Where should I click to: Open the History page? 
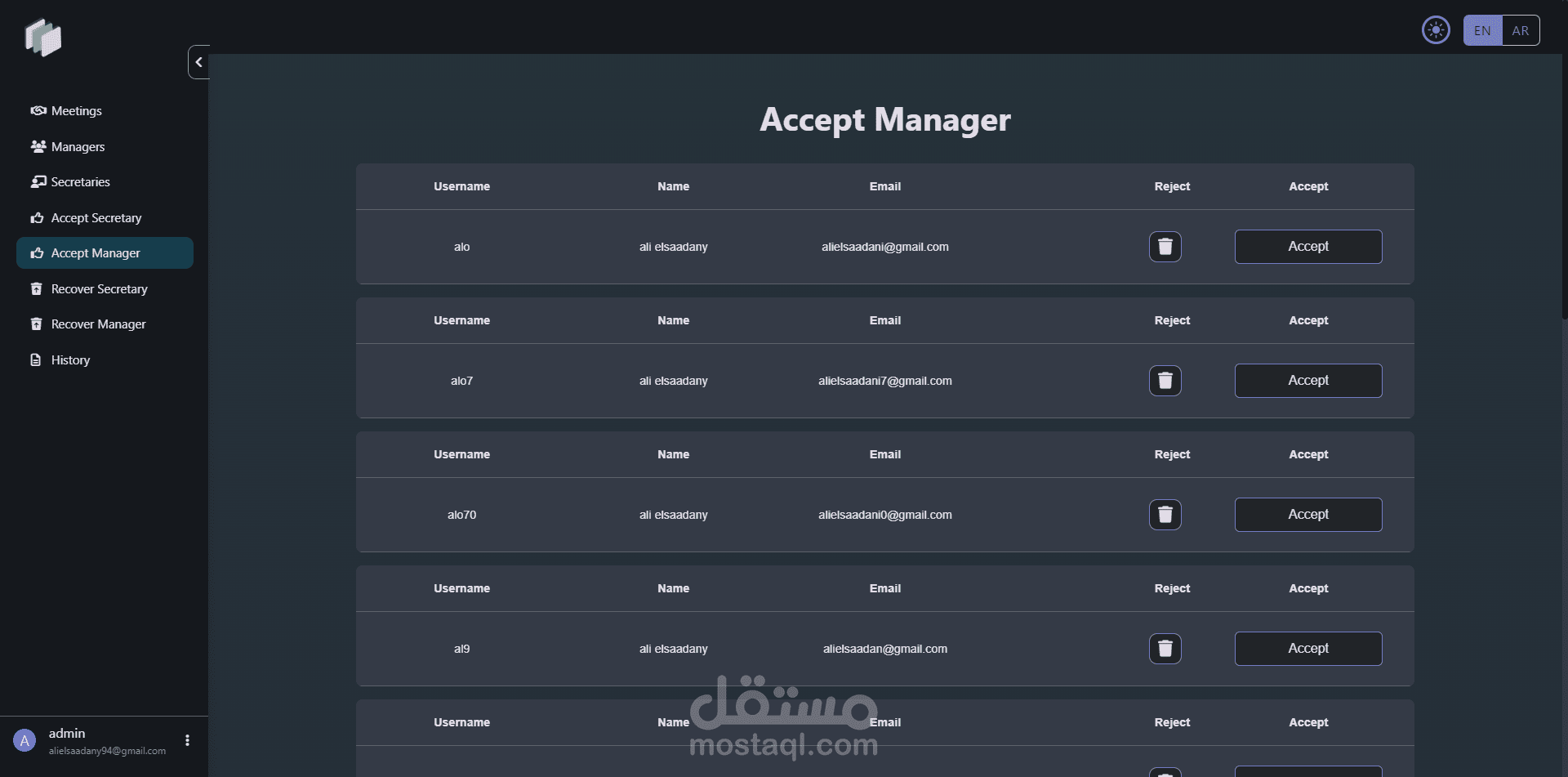tap(105, 360)
